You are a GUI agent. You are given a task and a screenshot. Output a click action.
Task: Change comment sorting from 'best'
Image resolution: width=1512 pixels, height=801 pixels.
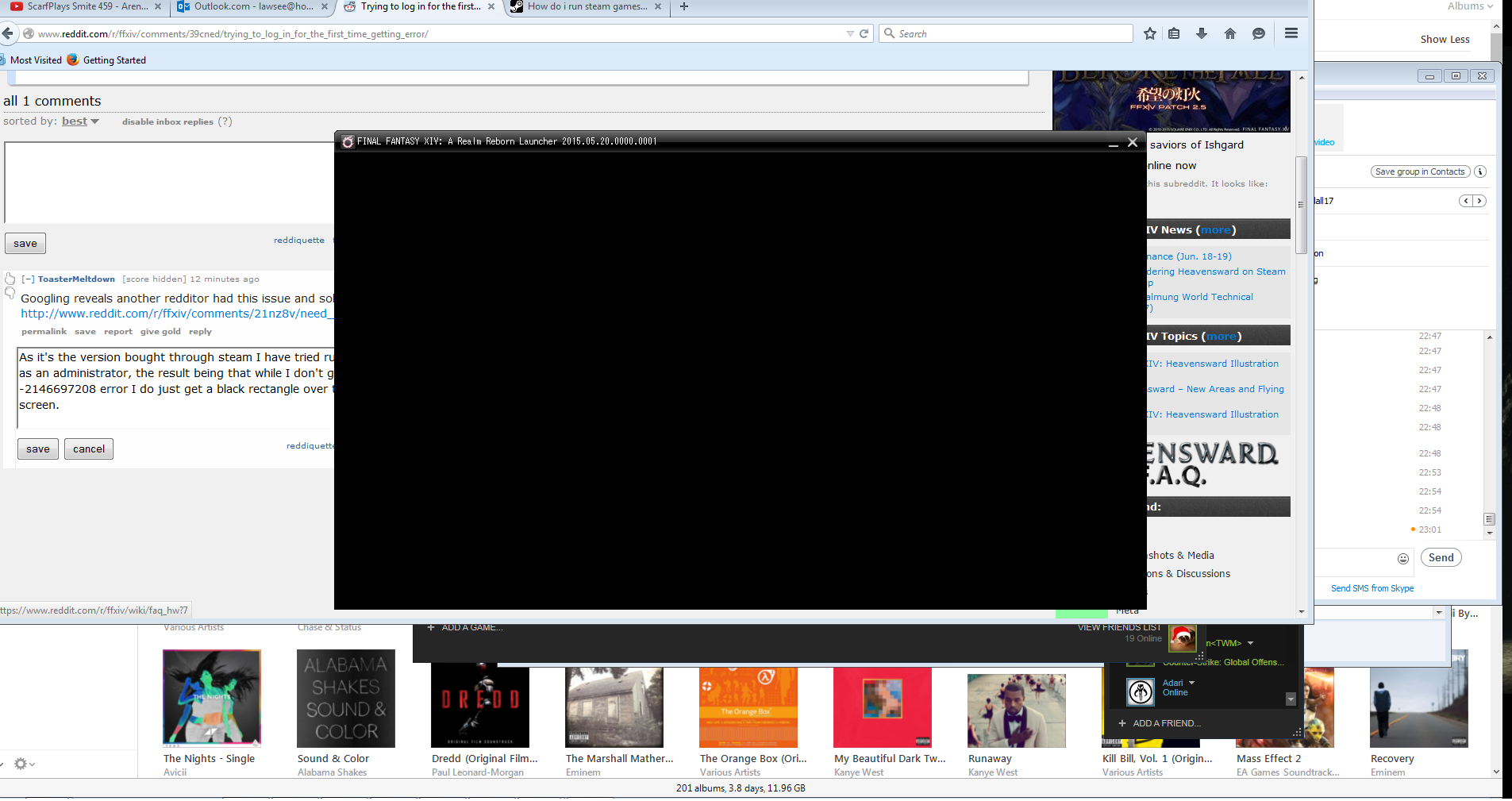(x=80, y=121)
